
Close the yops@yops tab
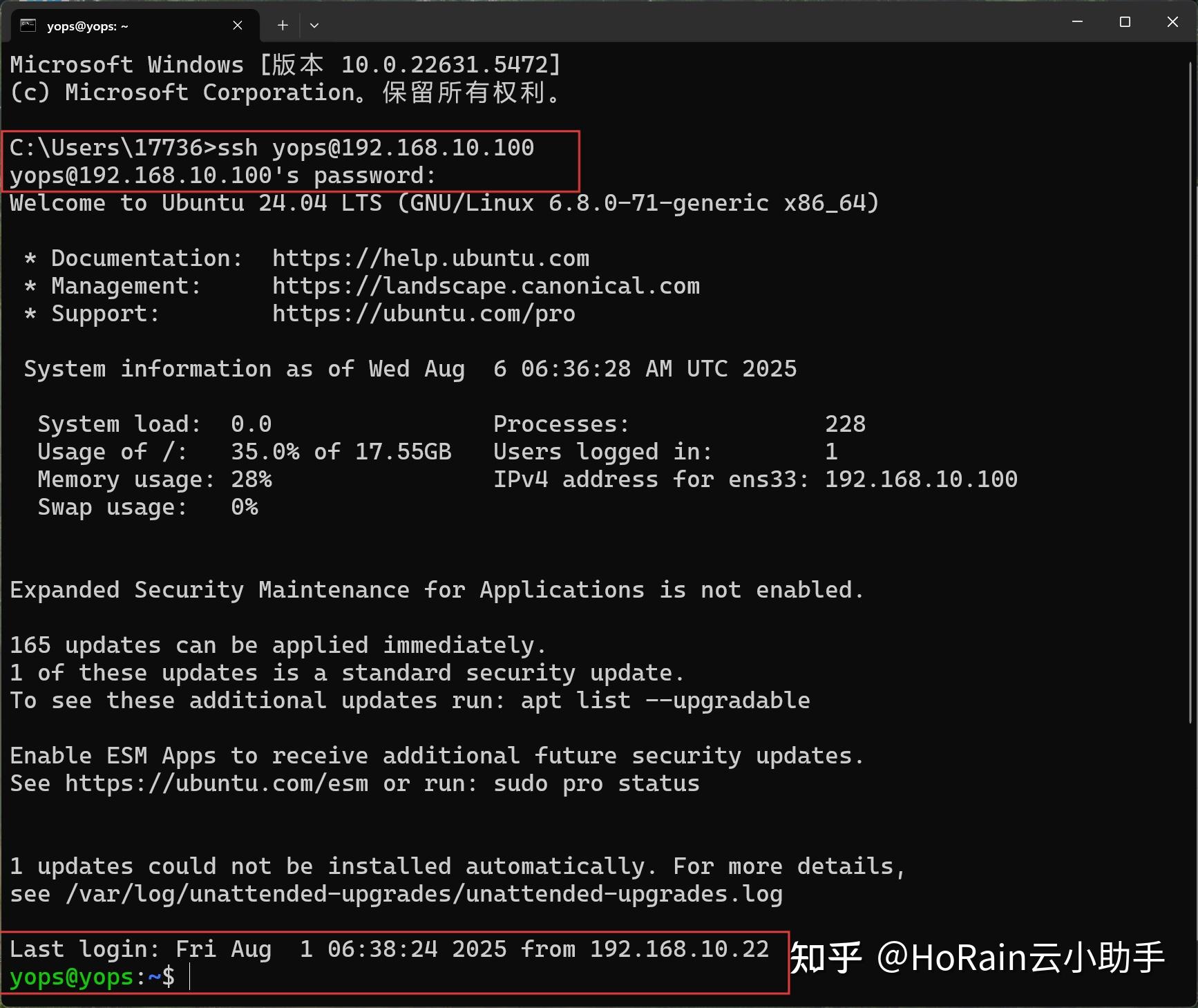(x=238, y=26)
